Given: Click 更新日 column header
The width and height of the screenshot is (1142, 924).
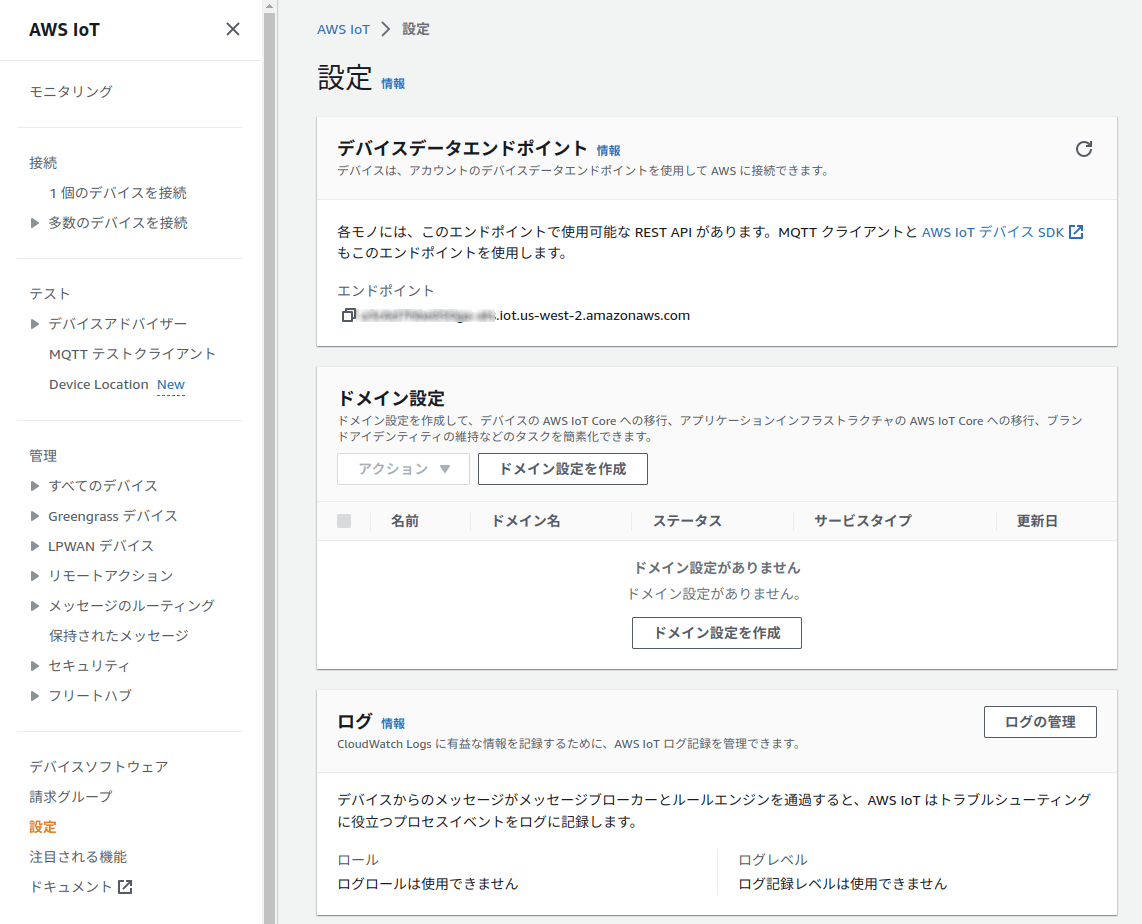Looking at the screenshot, I should [1037, 521].
